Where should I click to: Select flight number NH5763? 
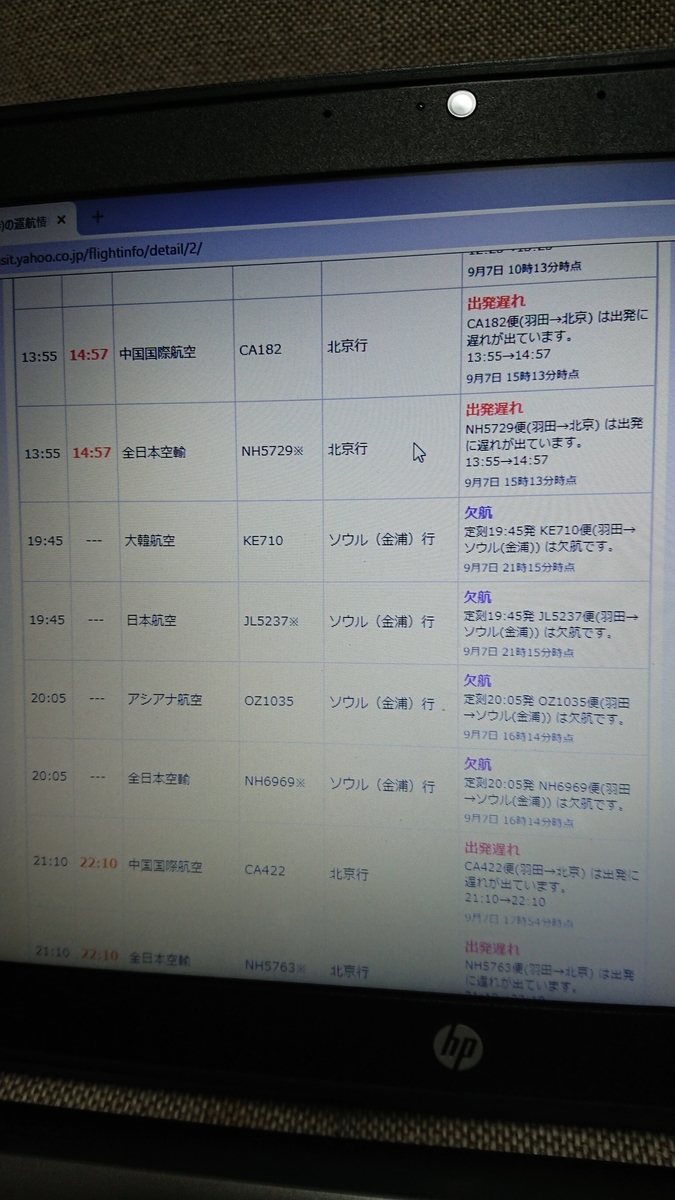coord(275,967)
